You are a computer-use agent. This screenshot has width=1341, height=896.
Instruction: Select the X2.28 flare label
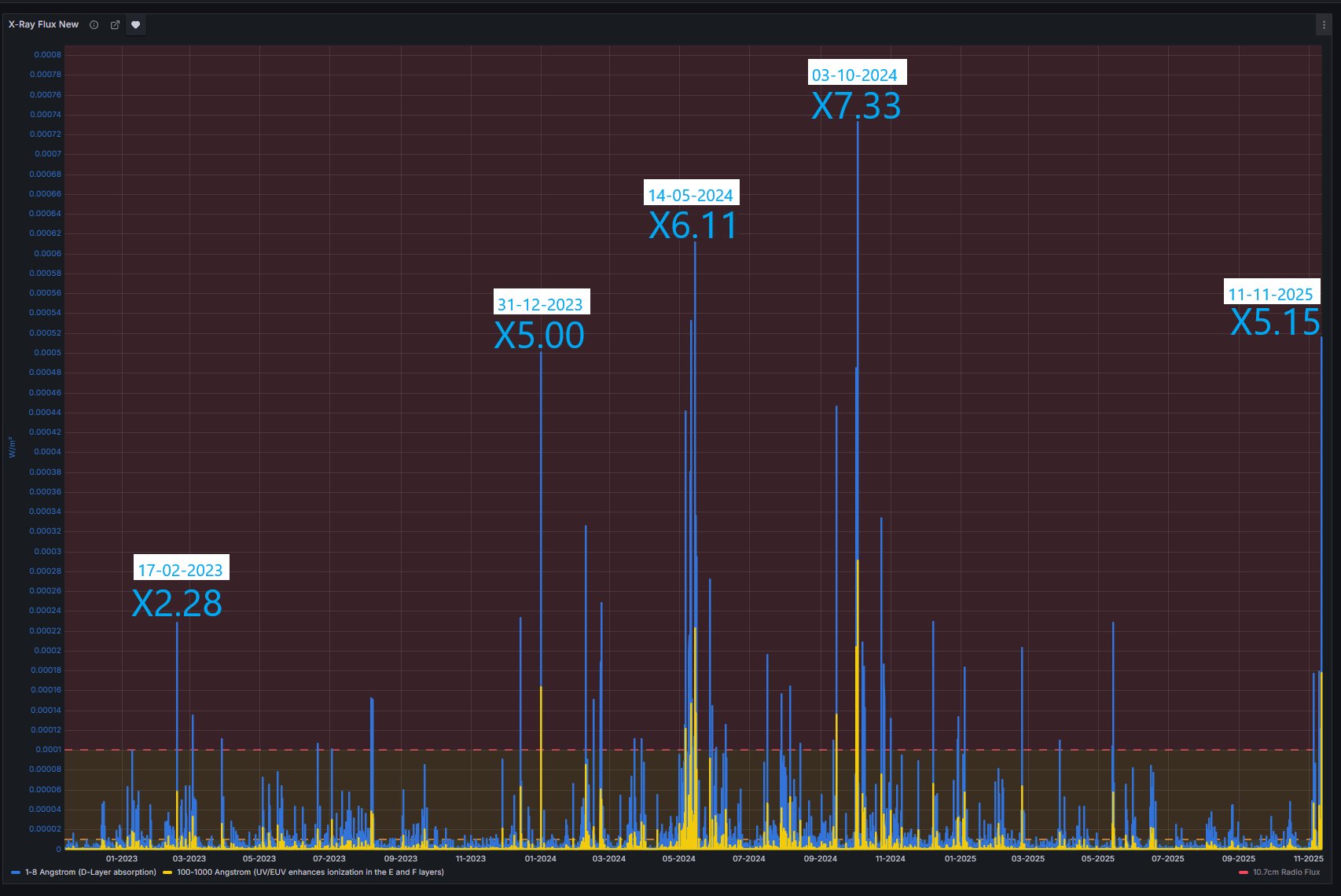pos(177,604)
